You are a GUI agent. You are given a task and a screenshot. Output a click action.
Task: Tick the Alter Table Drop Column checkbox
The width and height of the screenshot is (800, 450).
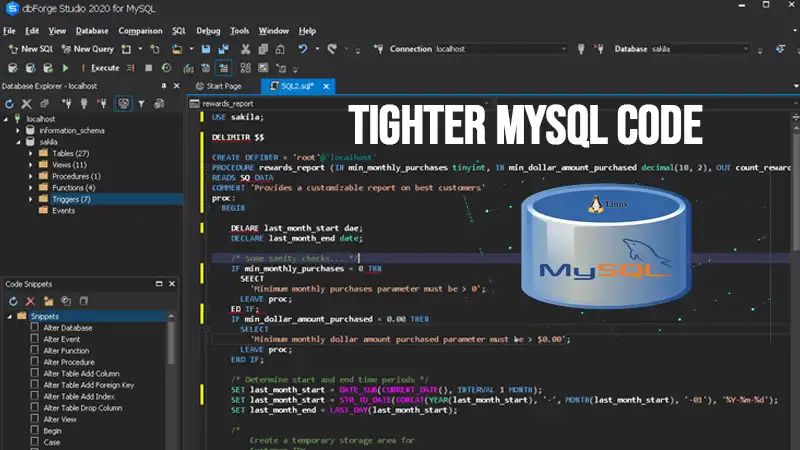click(35, 407)
